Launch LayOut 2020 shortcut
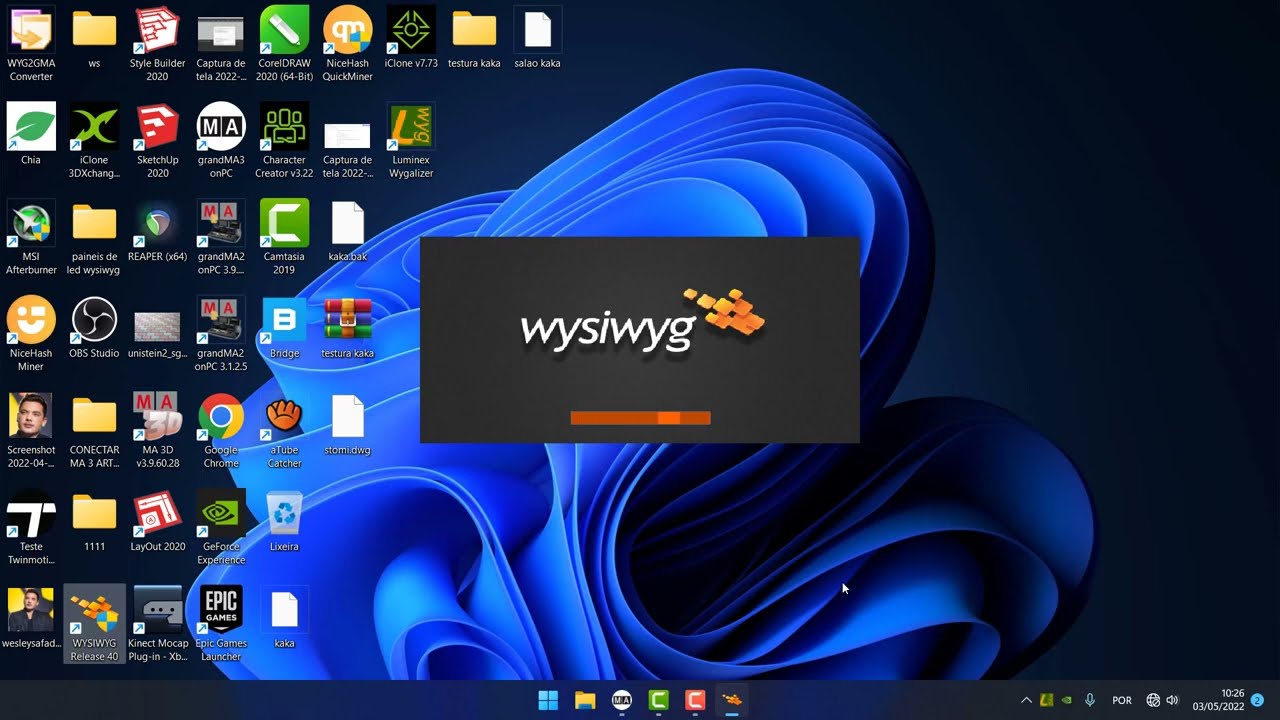The image size is (1280, 720). pyautogui.click(x=157, y=522)
